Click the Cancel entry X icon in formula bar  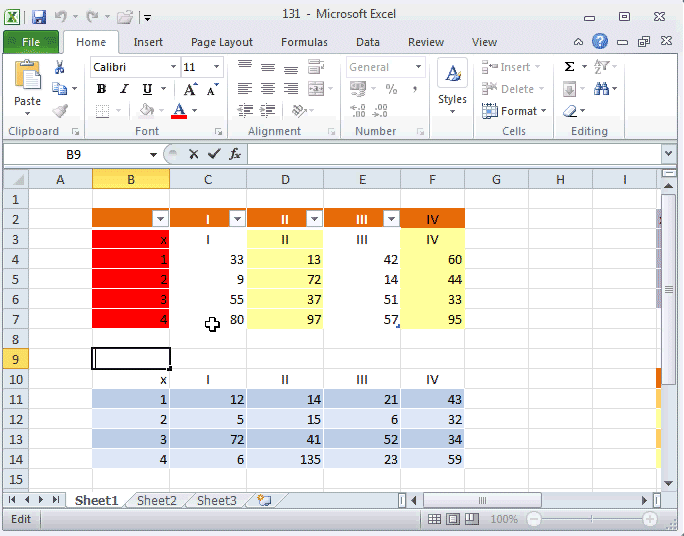(x=193, y=154)
